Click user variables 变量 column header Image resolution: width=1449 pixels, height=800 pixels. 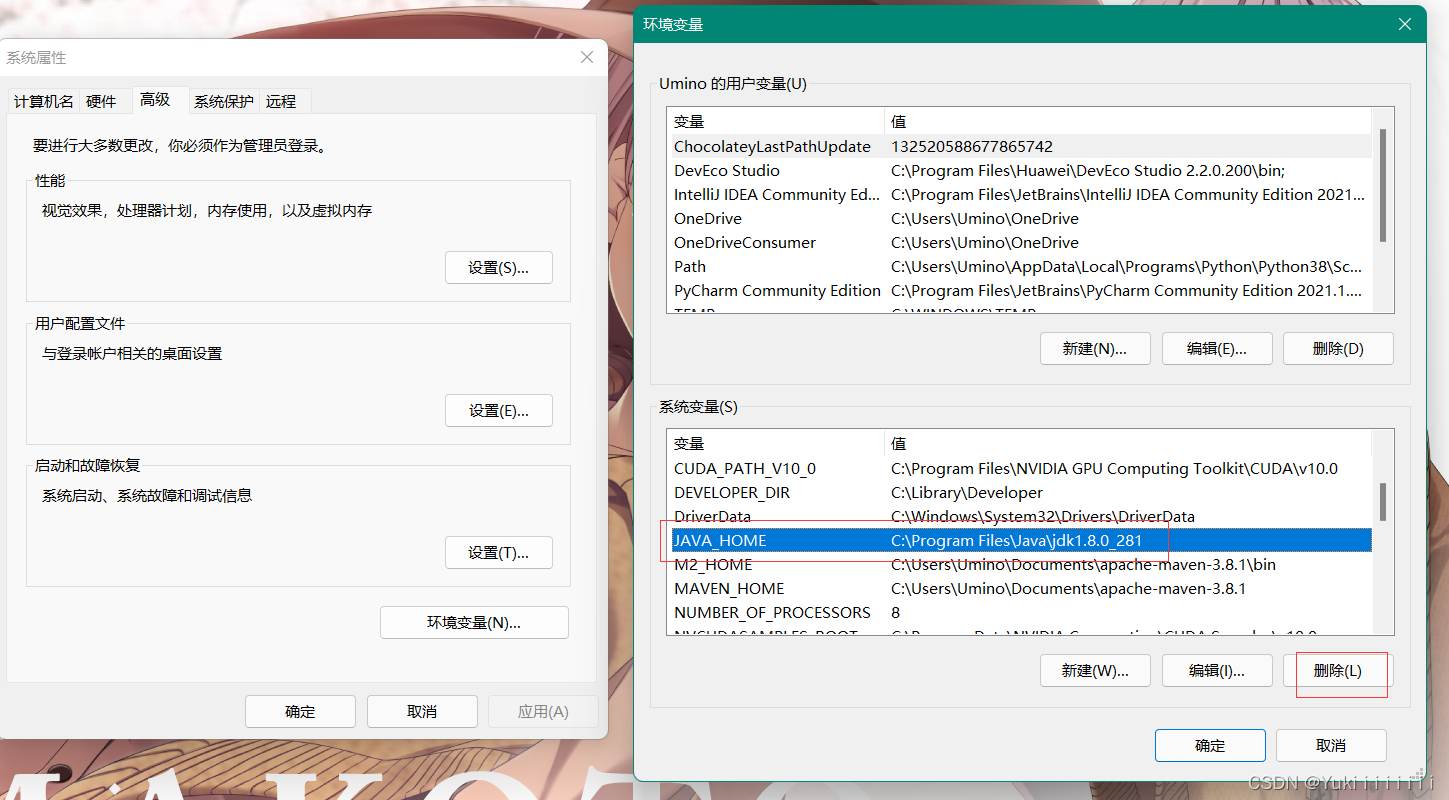coord(776,121)
